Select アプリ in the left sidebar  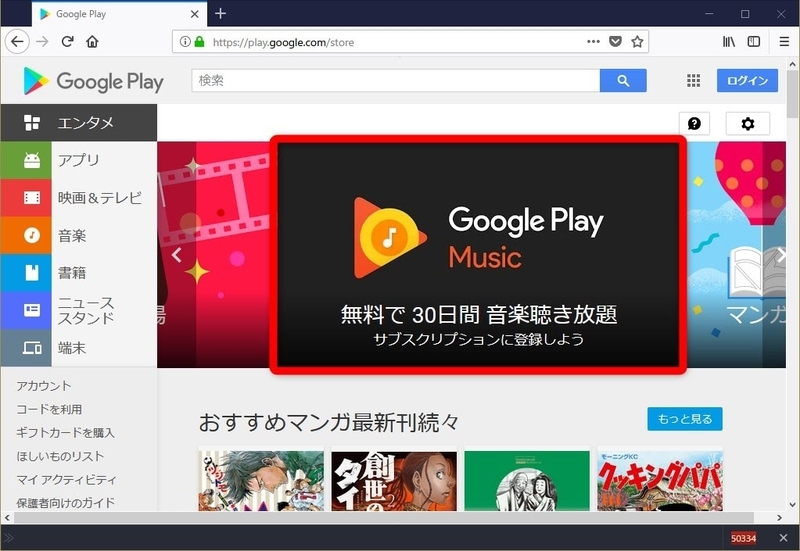click(x=78, y=160)
